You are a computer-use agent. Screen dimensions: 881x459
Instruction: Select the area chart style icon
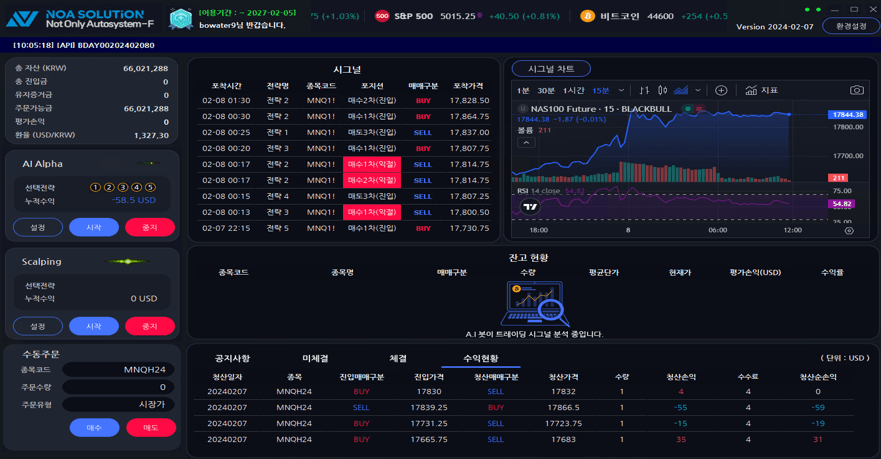click(x=681, y=90)
